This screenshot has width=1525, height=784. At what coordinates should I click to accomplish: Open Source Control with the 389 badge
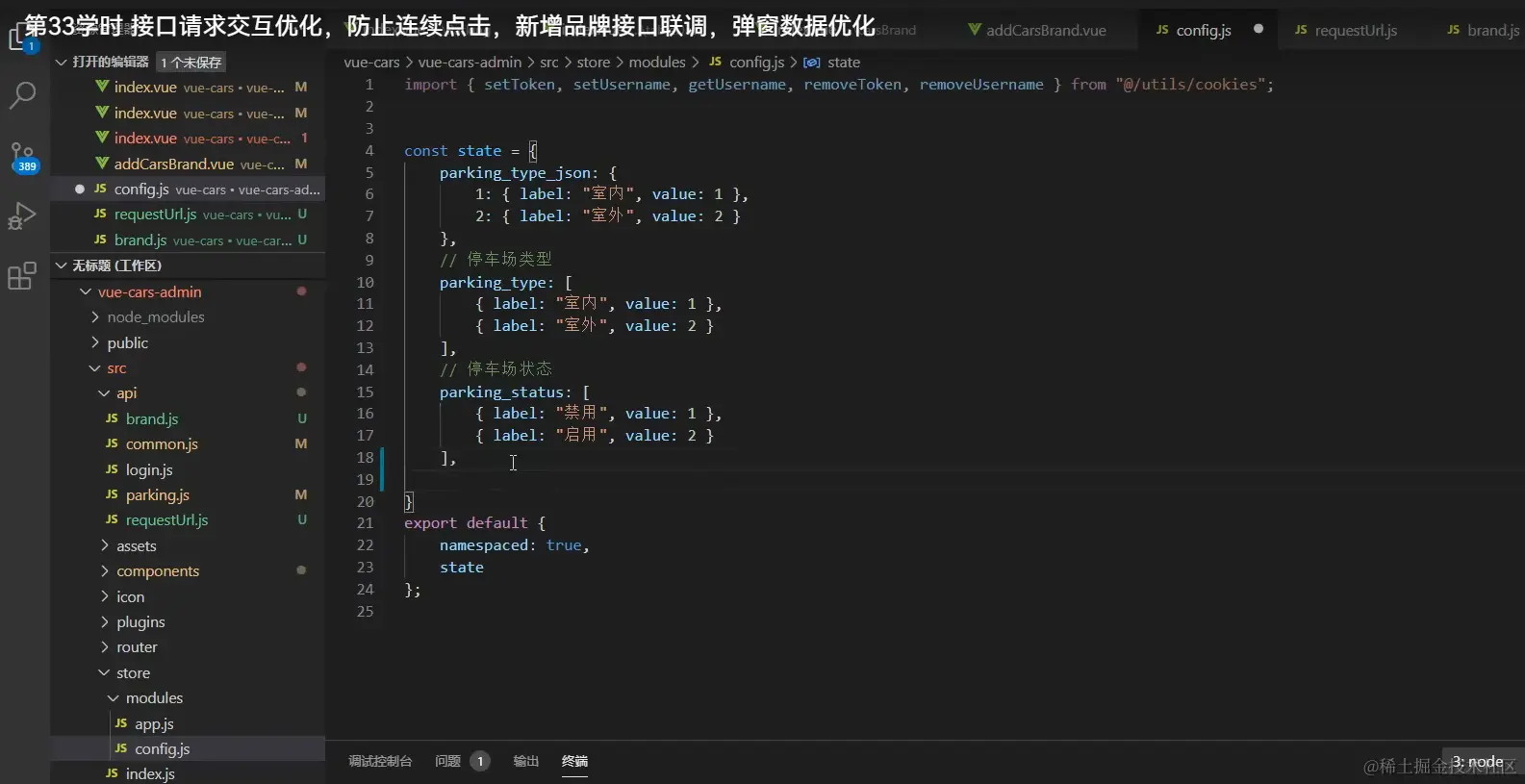pyautogui.click(x=22, y=158)
